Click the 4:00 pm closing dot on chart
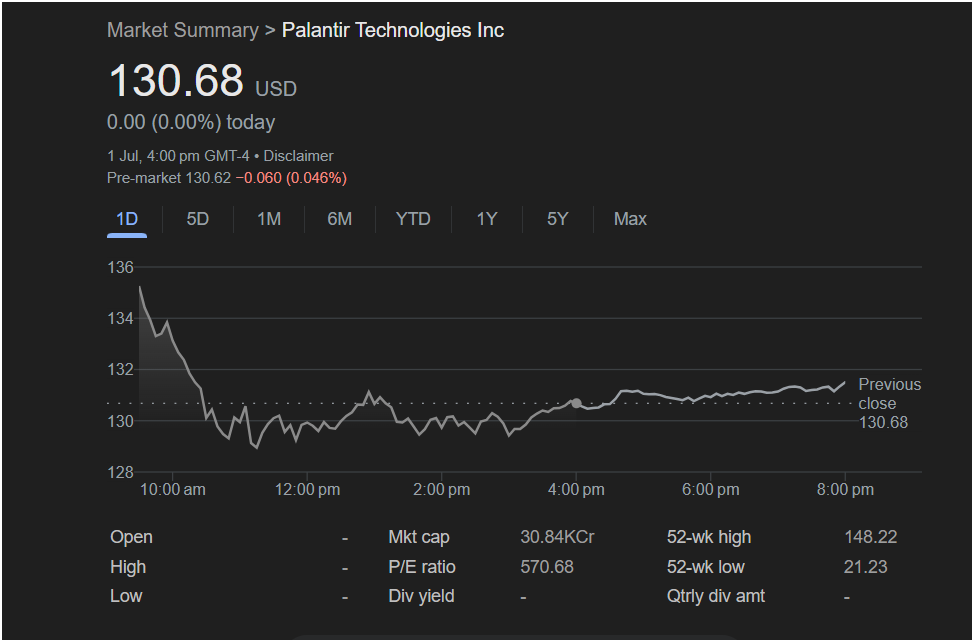The height and width of the screenshot is (642, 974). 576,404
